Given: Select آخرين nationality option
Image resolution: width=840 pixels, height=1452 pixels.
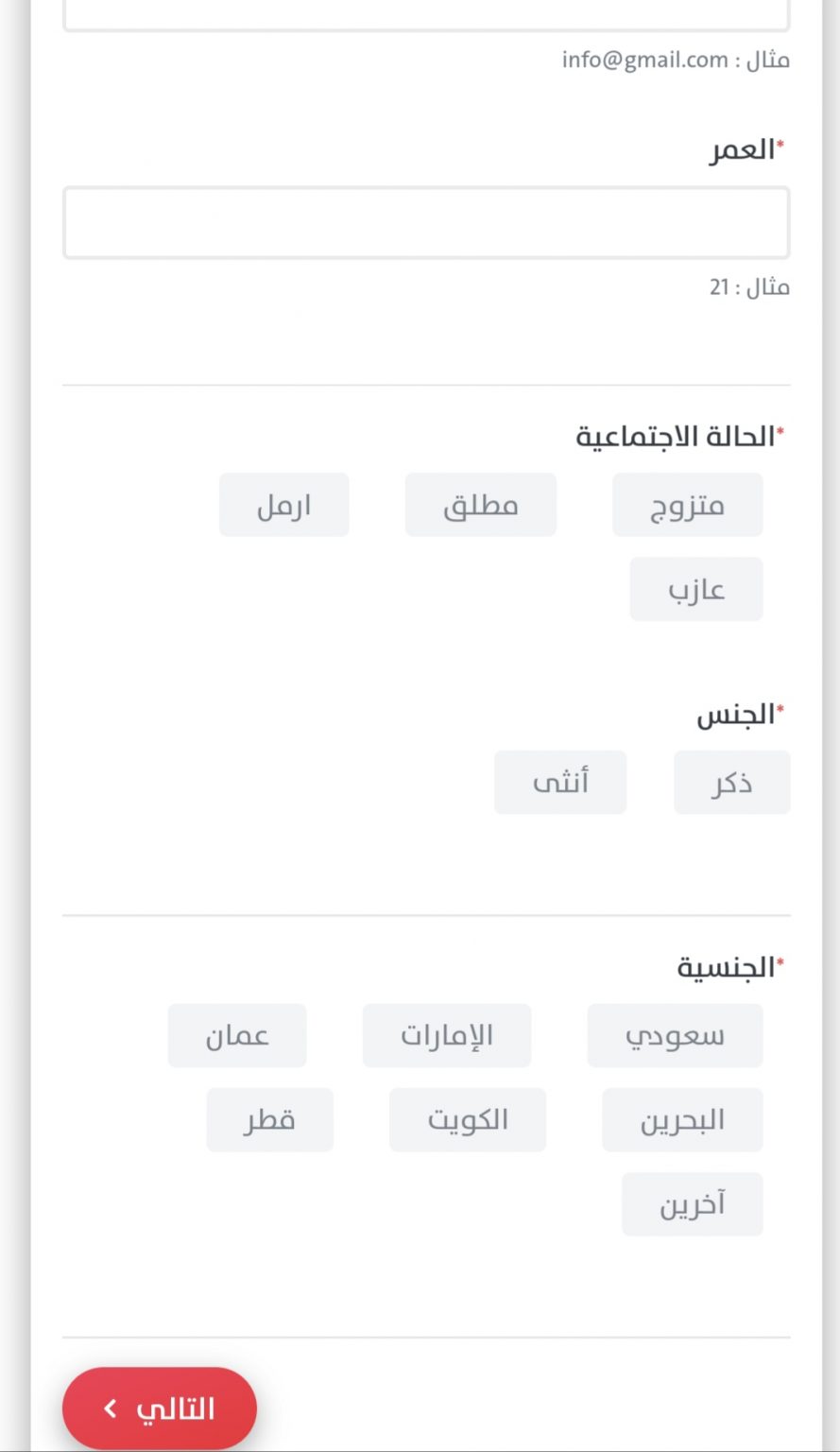Looking at the screenshot, I should 692,1203.
